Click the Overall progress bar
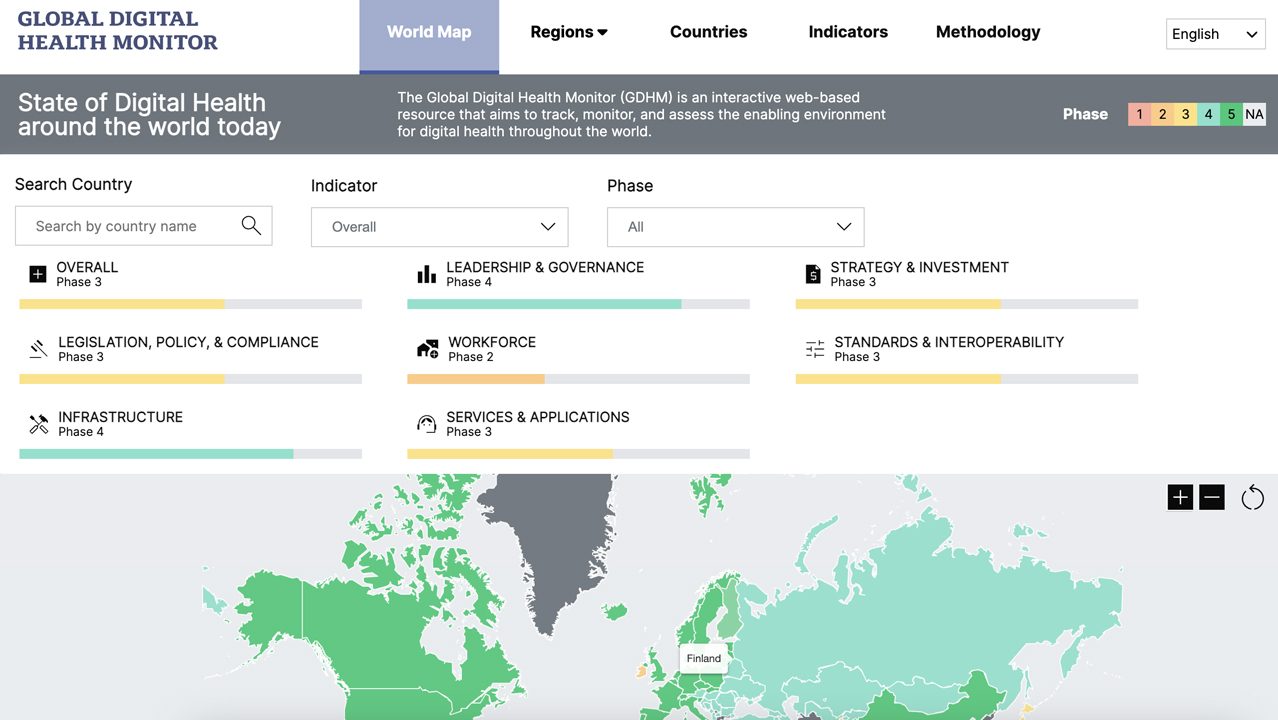 tap(190, 304)
